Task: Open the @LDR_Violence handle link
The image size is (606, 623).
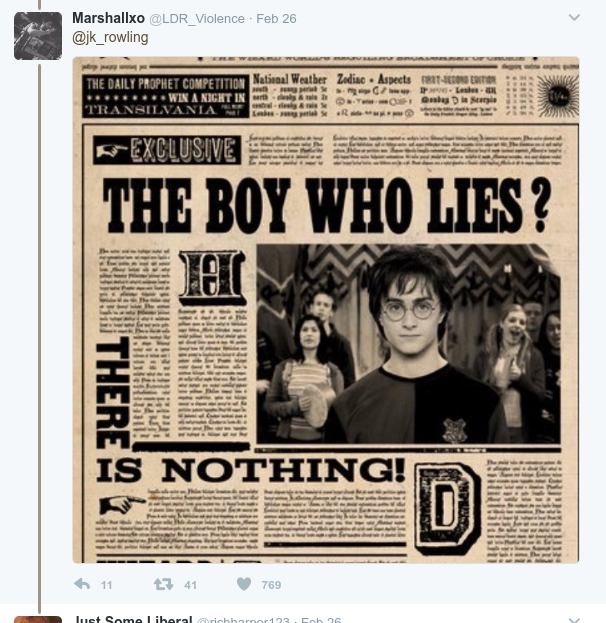Action: [197, 19]
